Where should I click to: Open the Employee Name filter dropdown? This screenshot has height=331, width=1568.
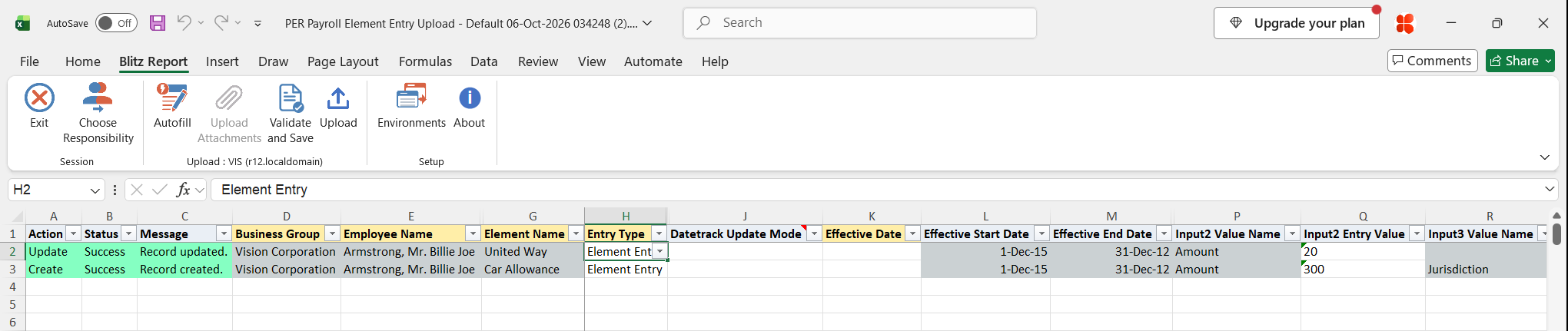pos(473,233)
